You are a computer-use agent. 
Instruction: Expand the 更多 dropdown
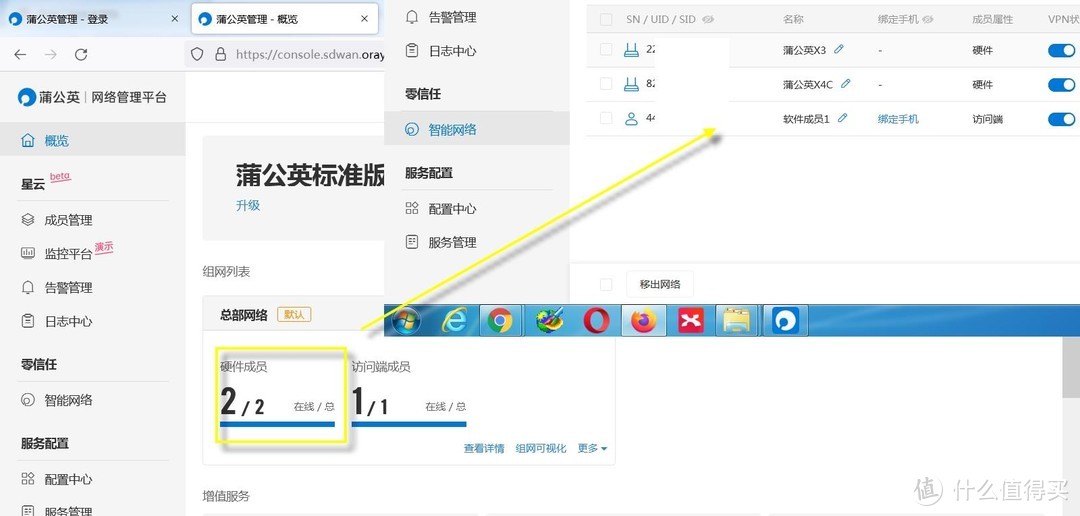pyautogui.click(x=592, y=448)
